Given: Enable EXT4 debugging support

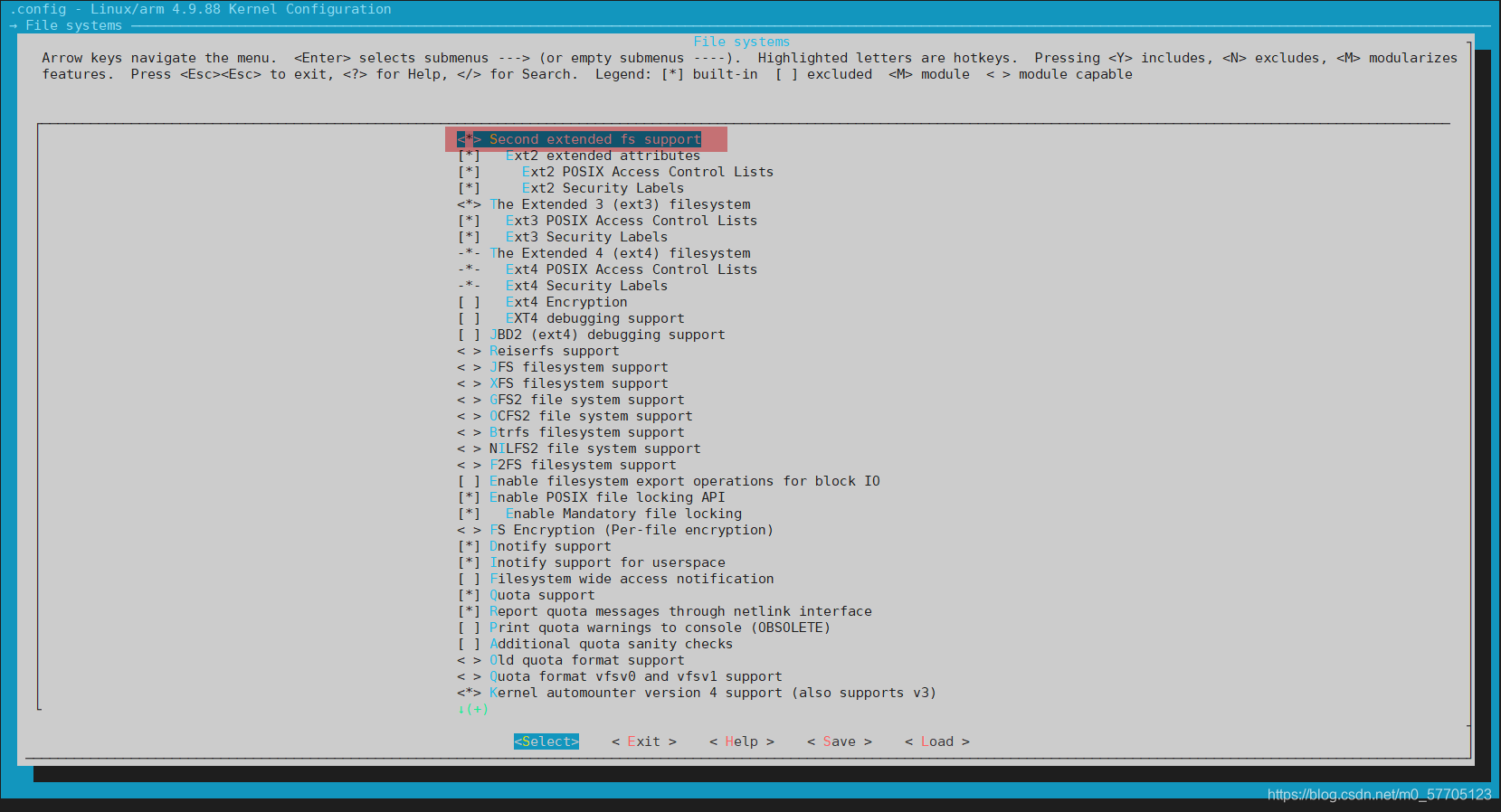Looking at the screenshot, I should pyautogui.click(x=571, y=318).
